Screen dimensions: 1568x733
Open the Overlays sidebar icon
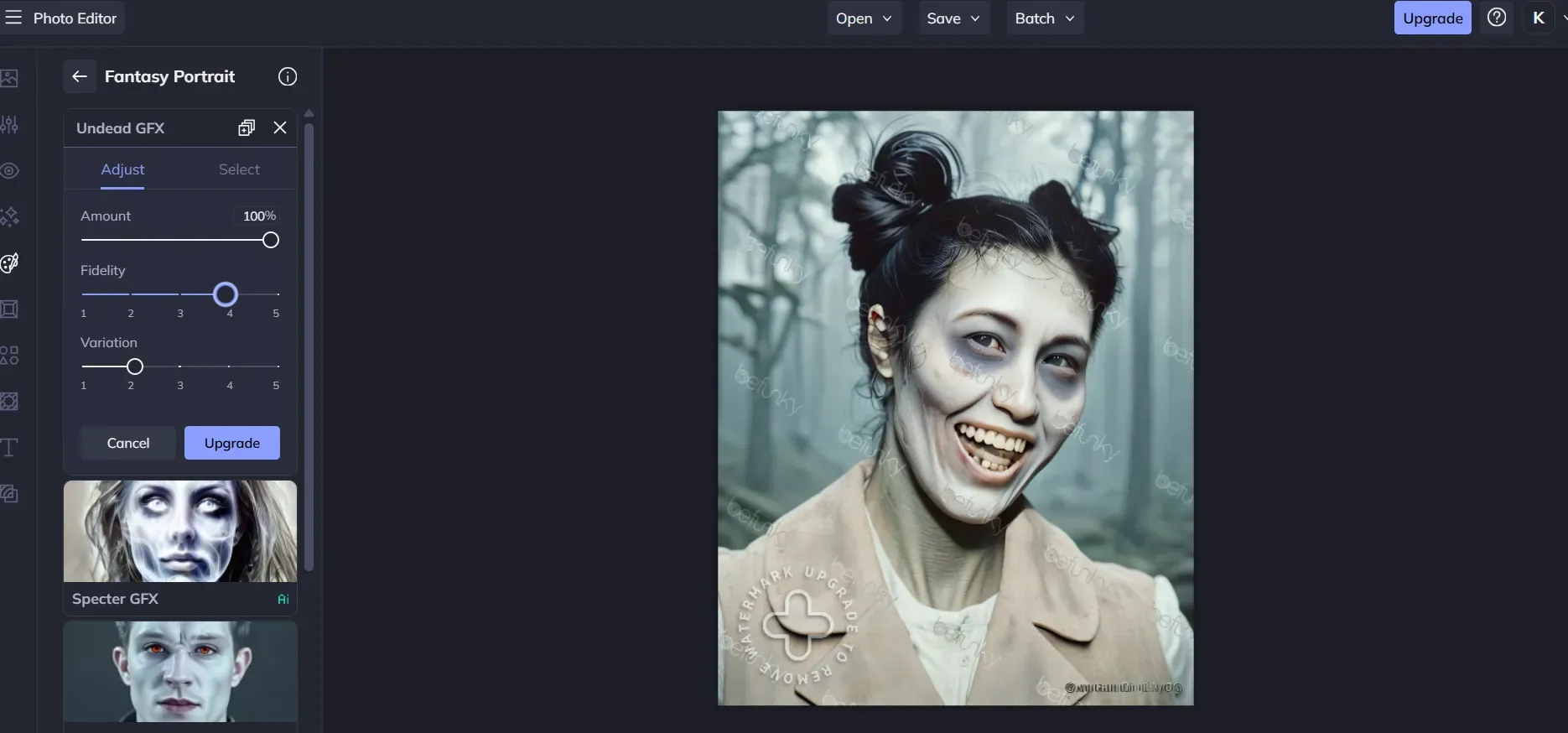pos(9,402)
